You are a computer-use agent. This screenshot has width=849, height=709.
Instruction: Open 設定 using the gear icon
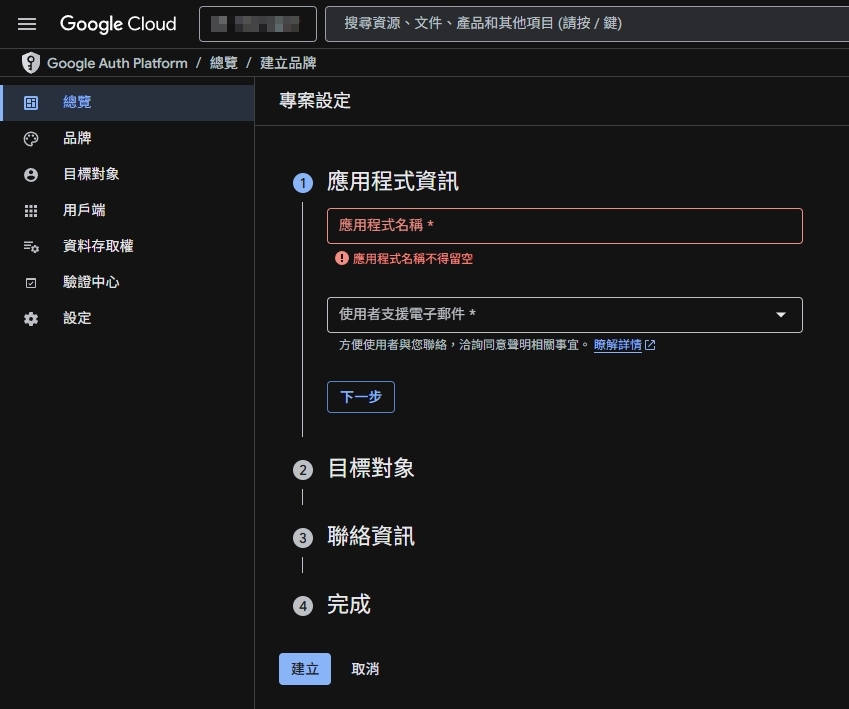pyautogui.click(x=30, y=318)
